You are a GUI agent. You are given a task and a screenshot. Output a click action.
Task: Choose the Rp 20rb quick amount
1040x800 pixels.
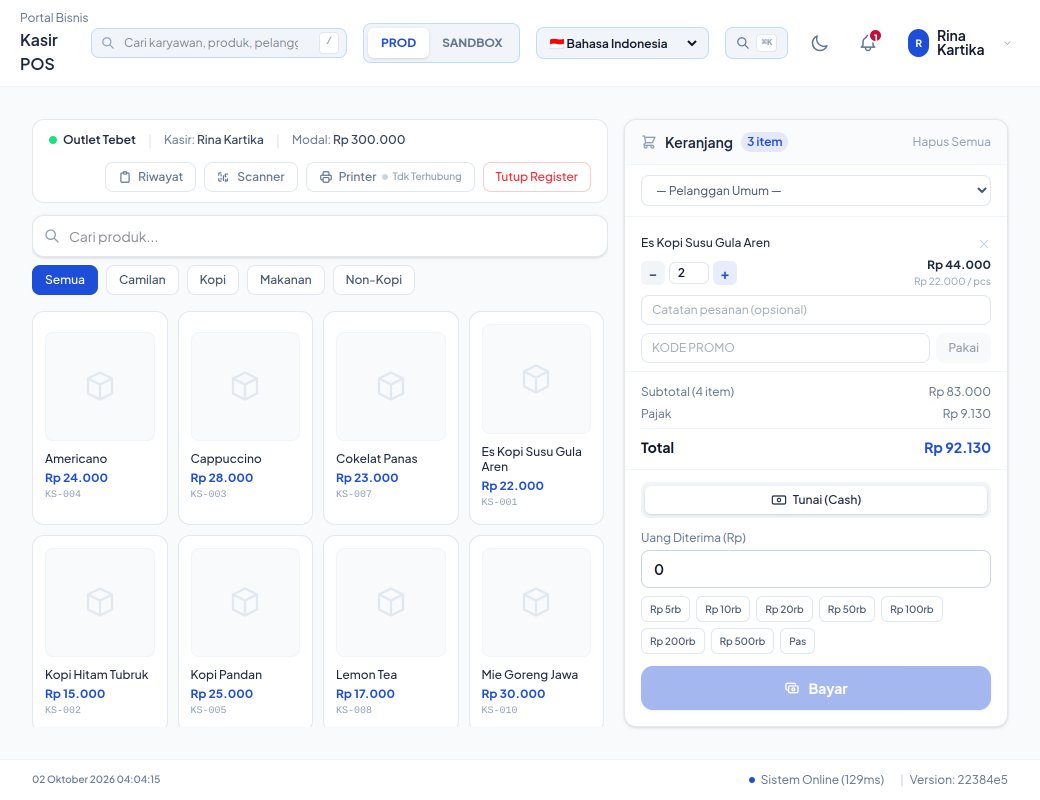coord(784,610)
